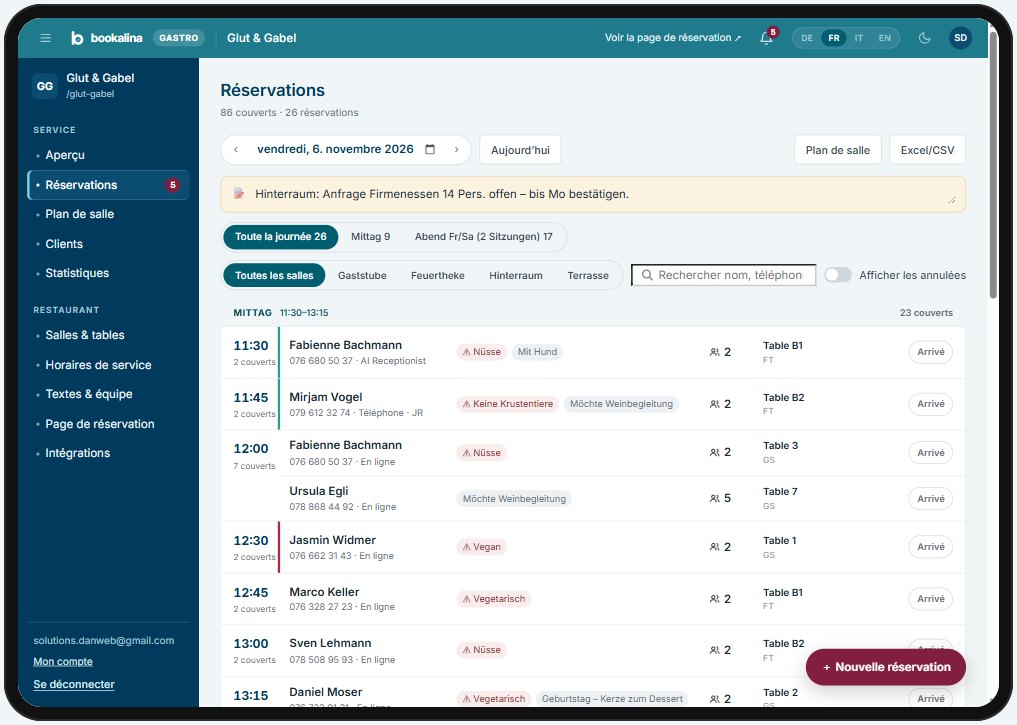
Task: Click the bookalina logo
Action: click(x=106, y=38)
